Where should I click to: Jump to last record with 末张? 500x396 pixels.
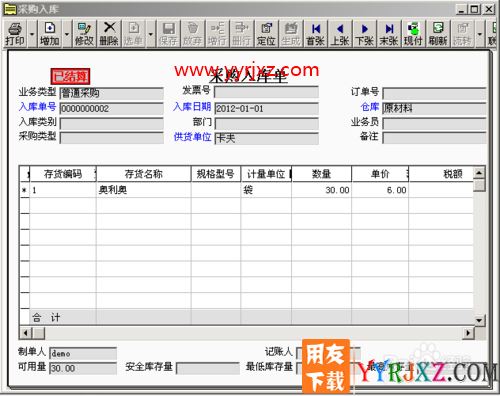point(389,34)
